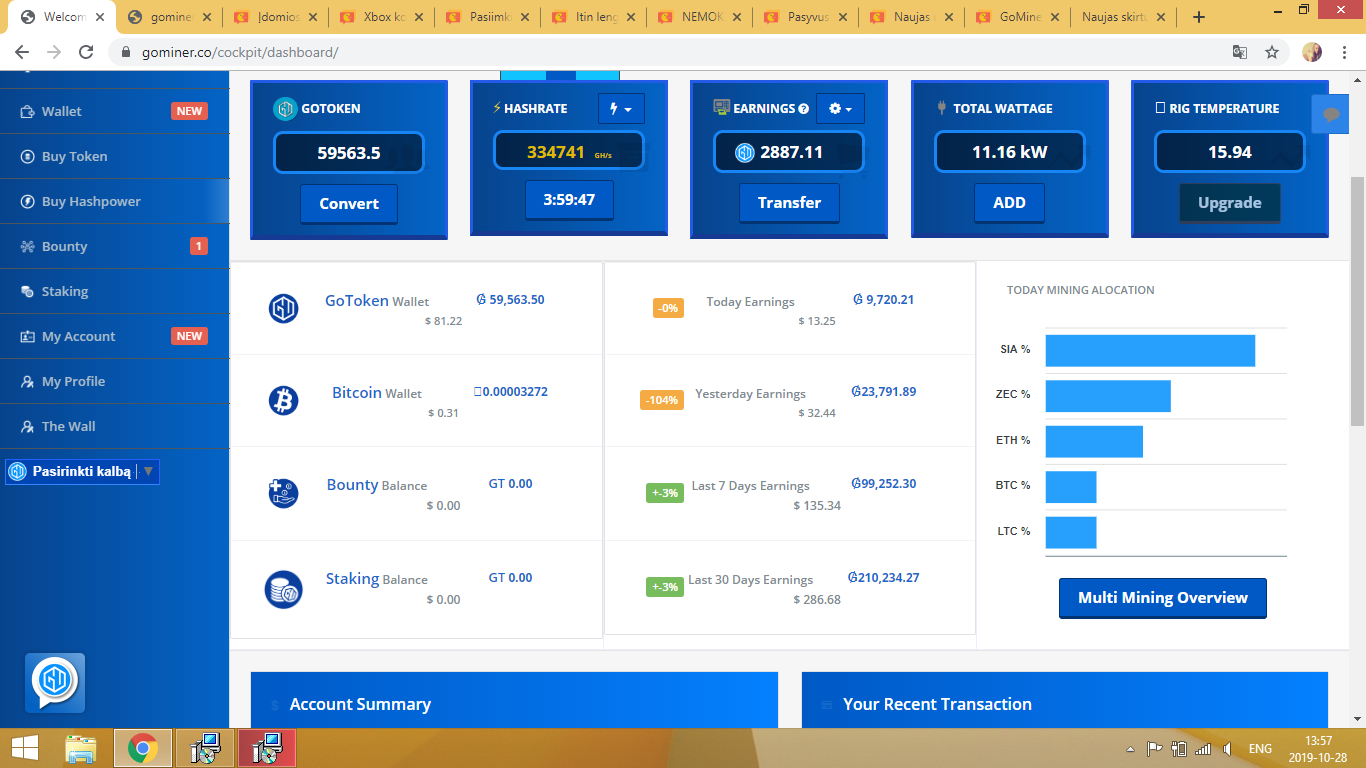This screenshot has height=768, width=1366.
Task: Click the translate page icon
Action: (x=1239, y=52)
